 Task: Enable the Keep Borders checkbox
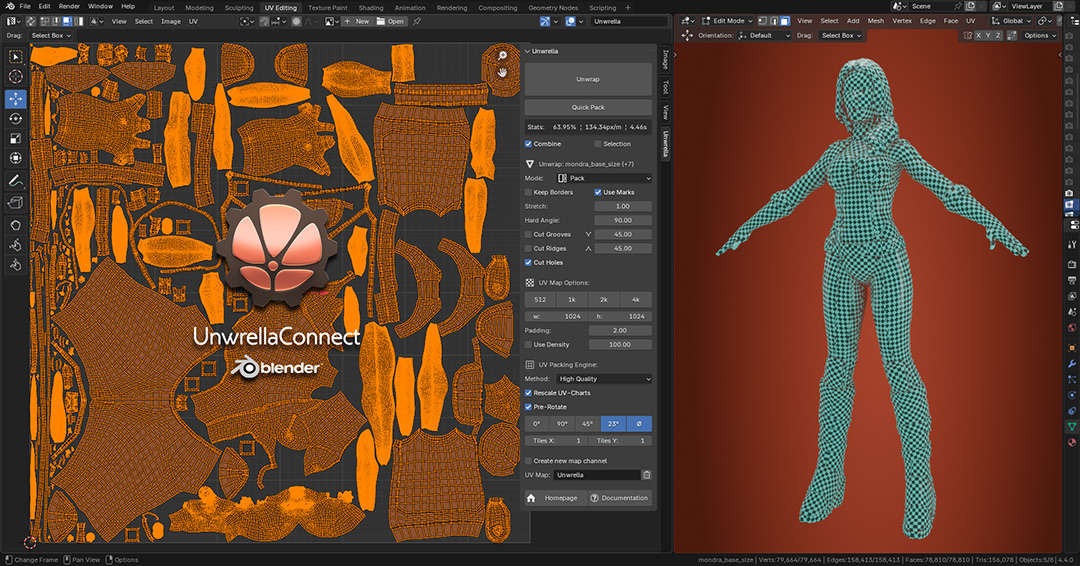click(528, 192)
